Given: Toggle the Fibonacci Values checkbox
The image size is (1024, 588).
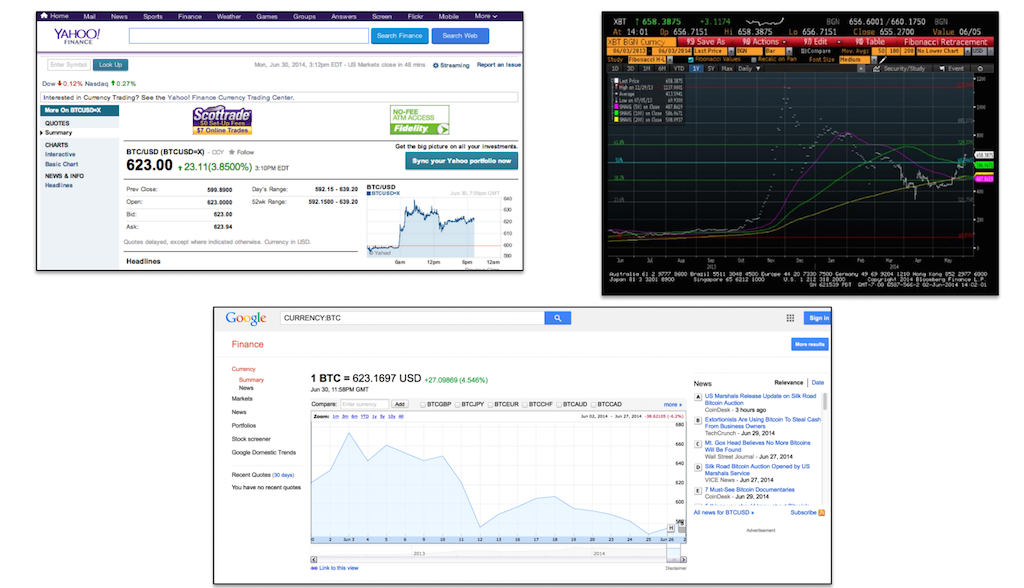Looking at the screenshot, I should coord(691,59).
